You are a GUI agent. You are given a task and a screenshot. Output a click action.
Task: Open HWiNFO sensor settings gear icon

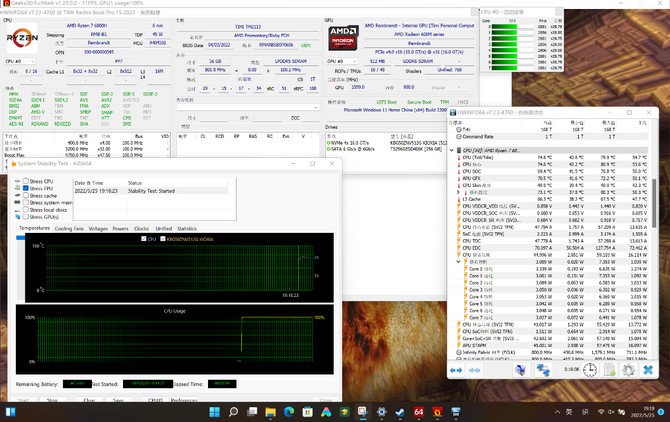click(x=628, y=370)
